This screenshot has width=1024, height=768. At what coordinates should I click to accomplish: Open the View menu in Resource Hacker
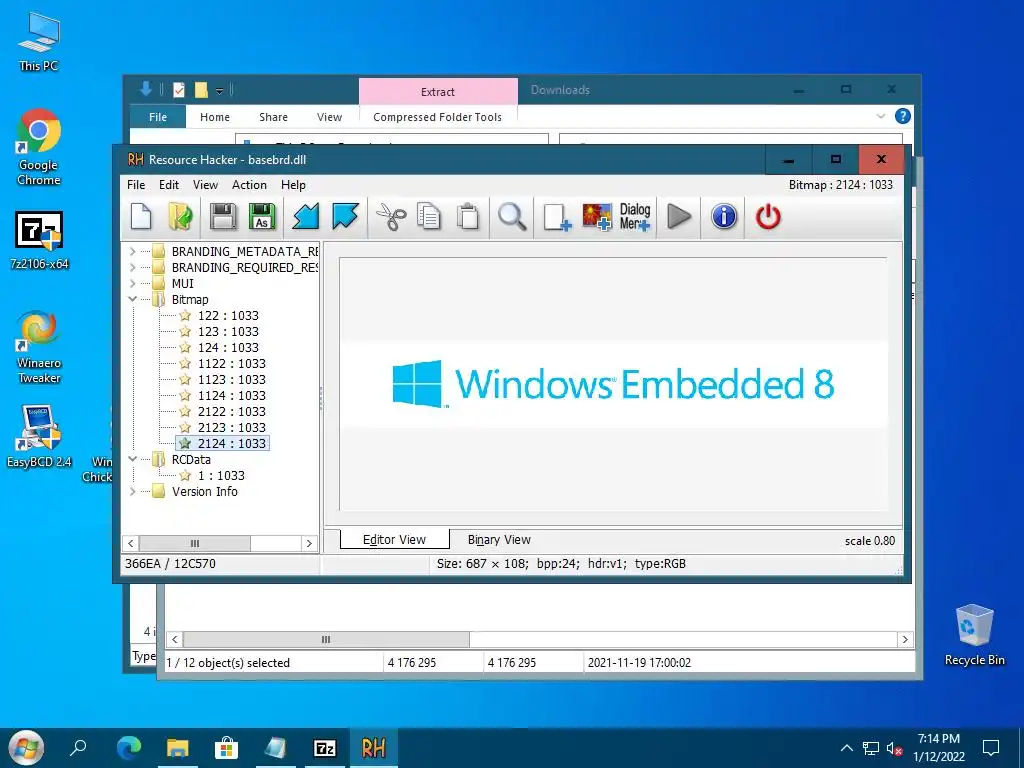(205, 185)
